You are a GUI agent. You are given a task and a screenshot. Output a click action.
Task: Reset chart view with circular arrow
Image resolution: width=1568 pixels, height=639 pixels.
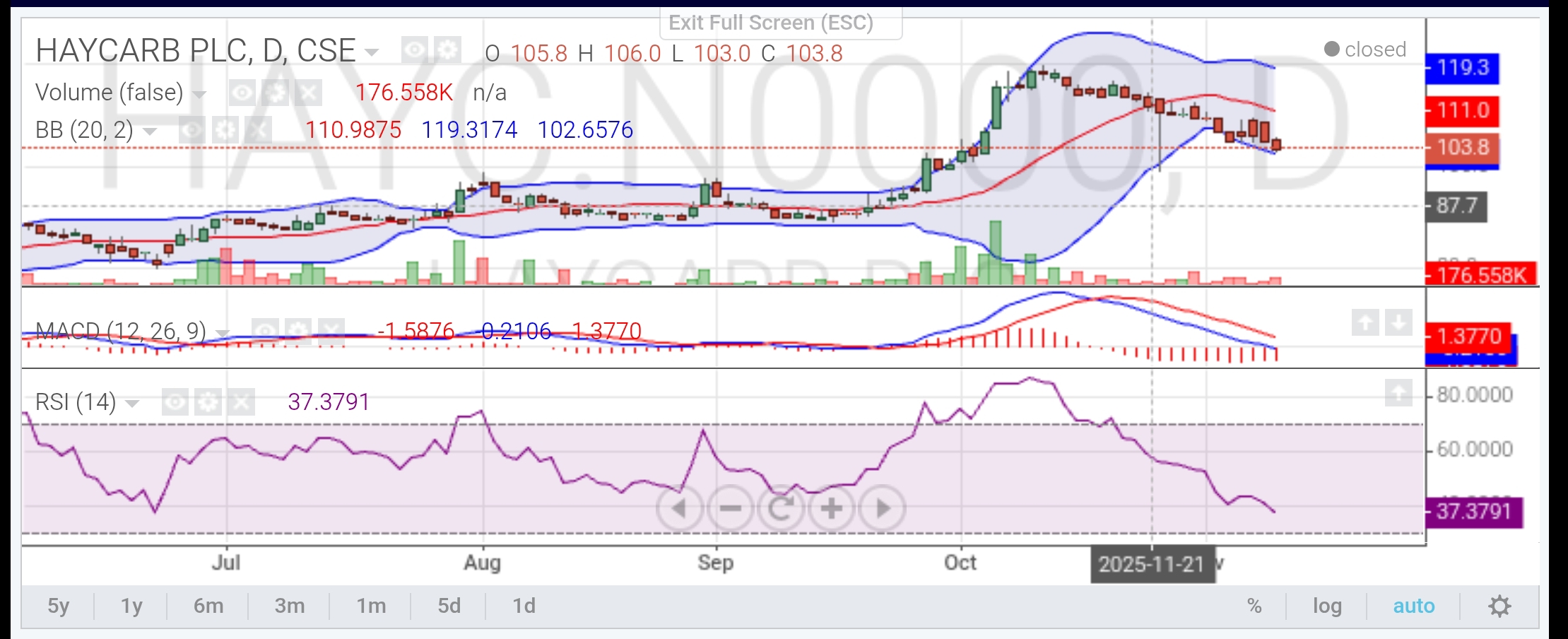click(x=781, y=508)
